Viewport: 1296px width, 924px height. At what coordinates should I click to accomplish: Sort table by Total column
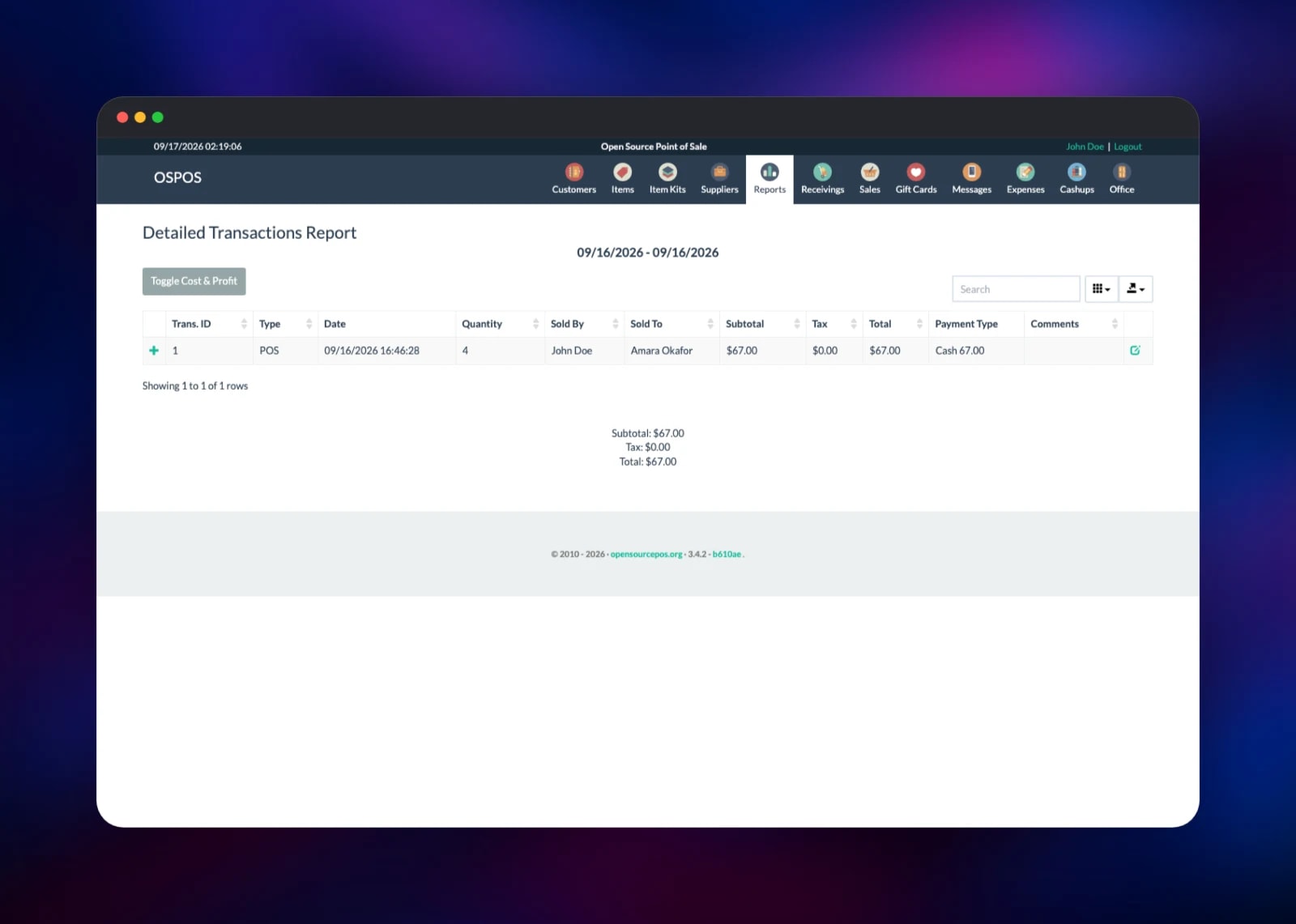895,324
